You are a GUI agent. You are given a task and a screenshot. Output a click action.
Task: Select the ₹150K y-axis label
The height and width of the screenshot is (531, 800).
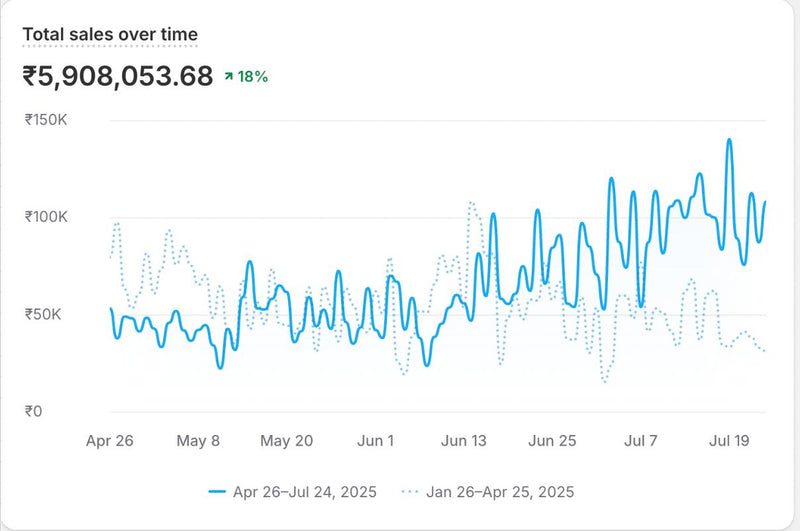tap(46, 120)
